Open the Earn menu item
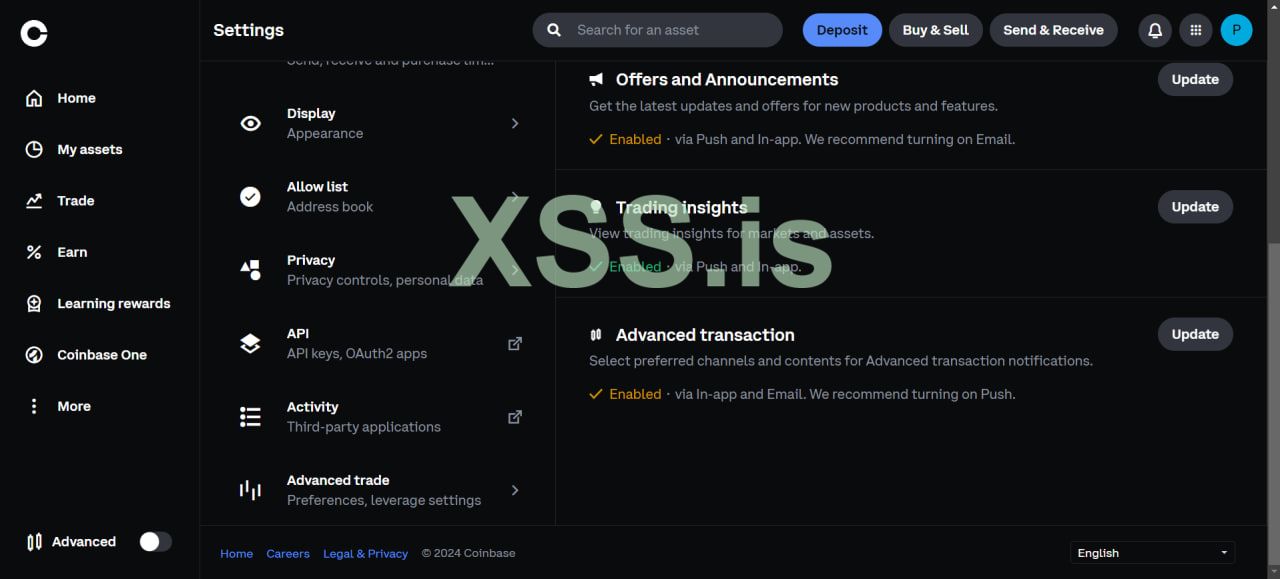This screenshot has height=579, width=1280. point(72,252)
